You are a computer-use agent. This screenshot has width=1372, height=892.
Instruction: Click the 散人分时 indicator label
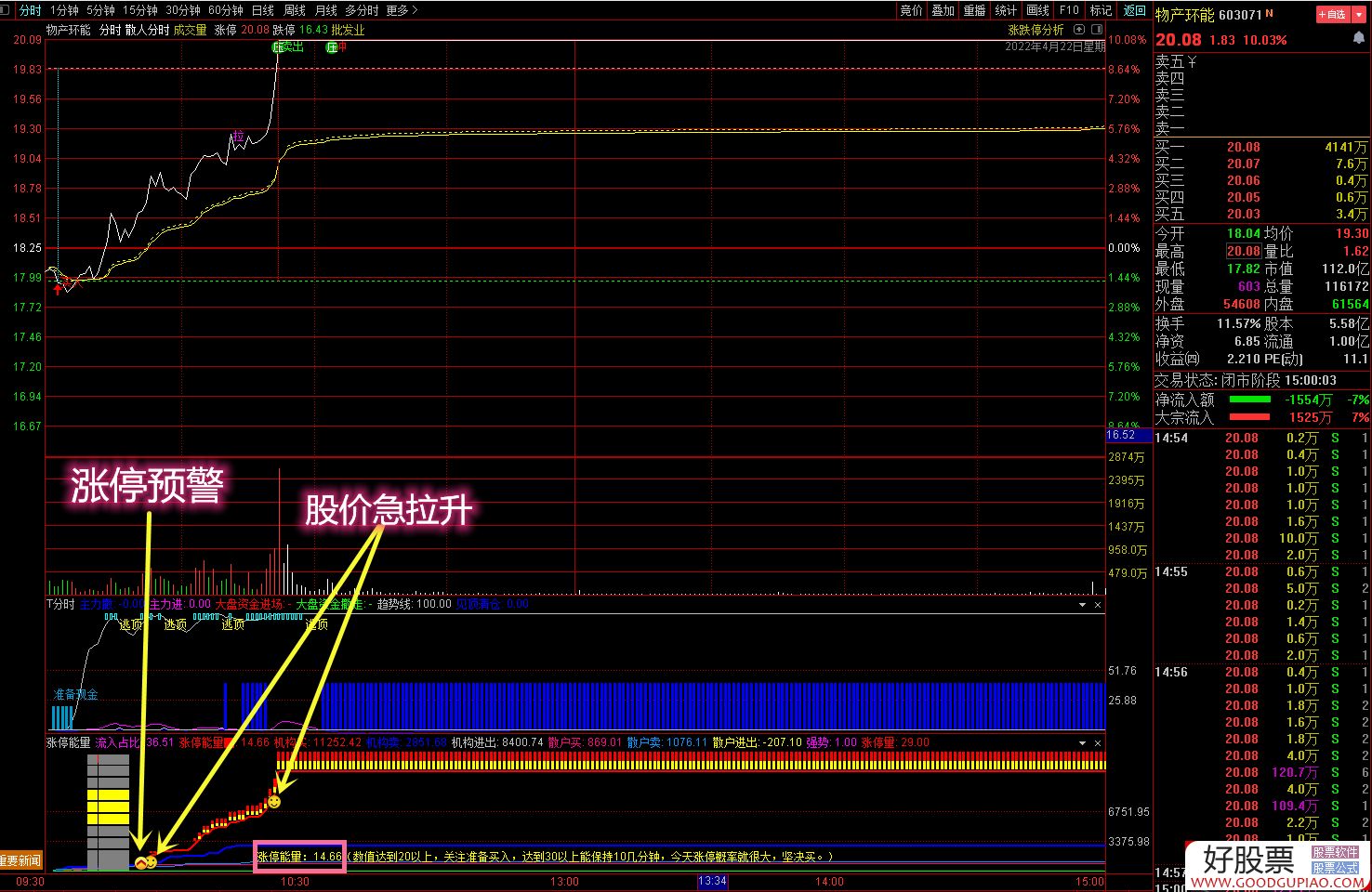pos(147,30)
